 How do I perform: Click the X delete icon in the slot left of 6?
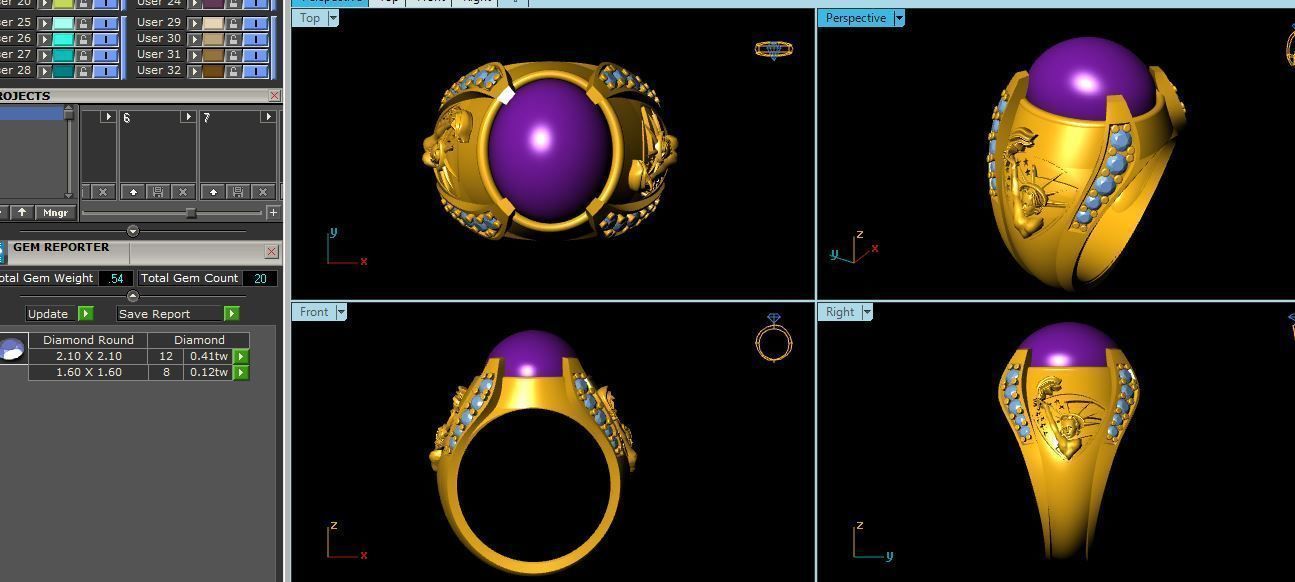pyautogui.click(x=103, y=192)
